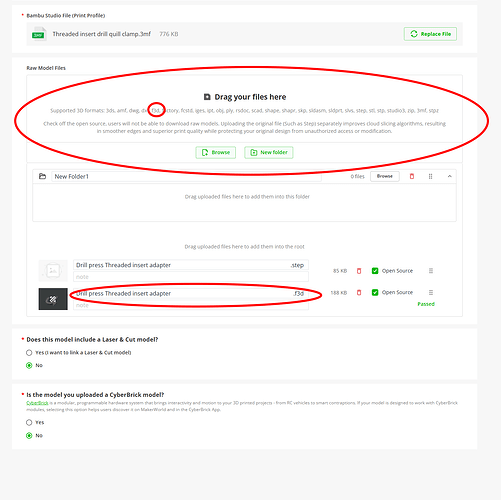Click the New Folder1 drag handle icon
501x500 pixels.
click(430, 176)
